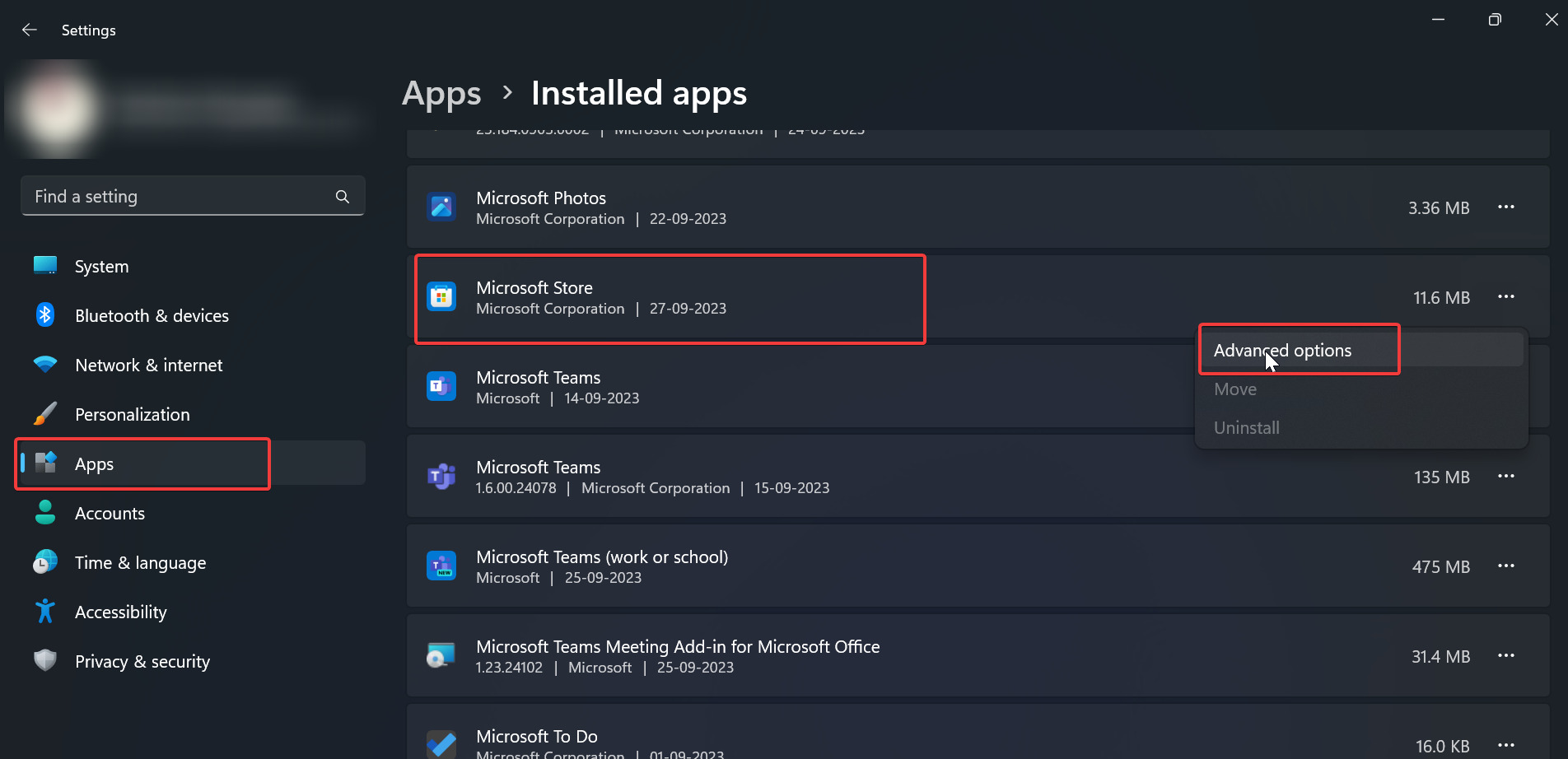Open more options for Microsoft Photos
This screenshot has height=759, width=1568.
pyautogui.click(x=1506, y=207)
